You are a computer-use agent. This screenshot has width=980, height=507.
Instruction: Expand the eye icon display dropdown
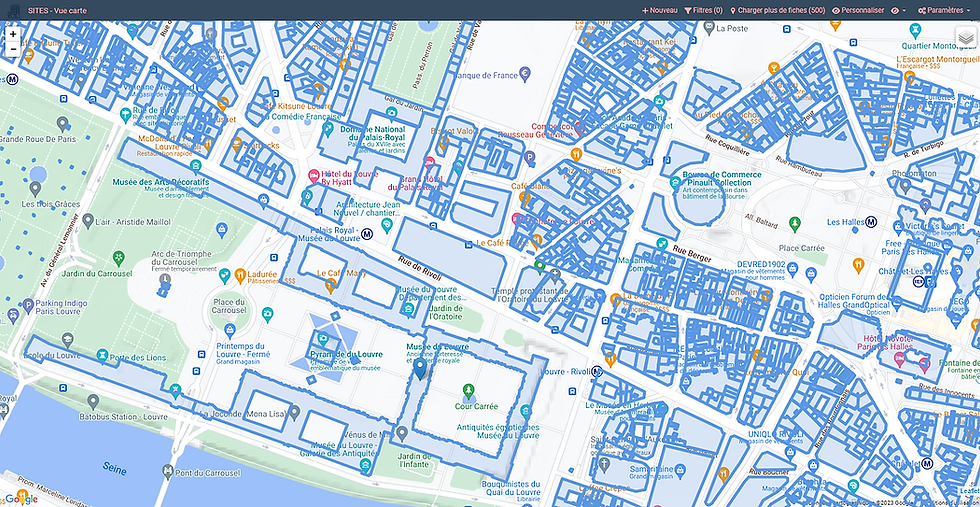click(x=898, y=11)
